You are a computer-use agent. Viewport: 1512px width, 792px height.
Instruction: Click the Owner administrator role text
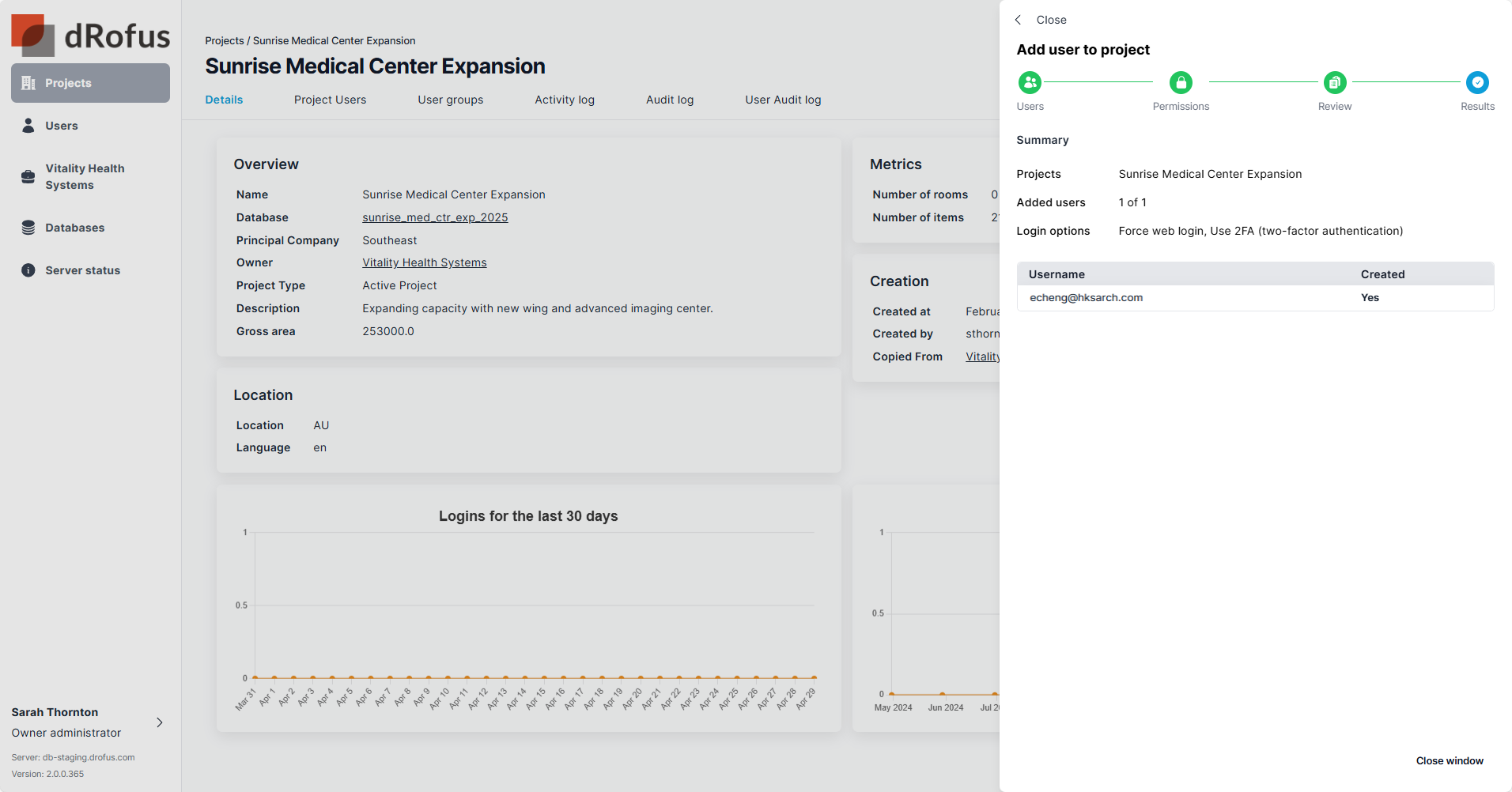[x=66, y=733]
